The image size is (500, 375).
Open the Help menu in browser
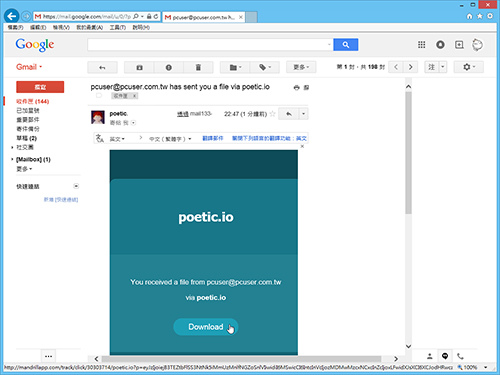141,27
